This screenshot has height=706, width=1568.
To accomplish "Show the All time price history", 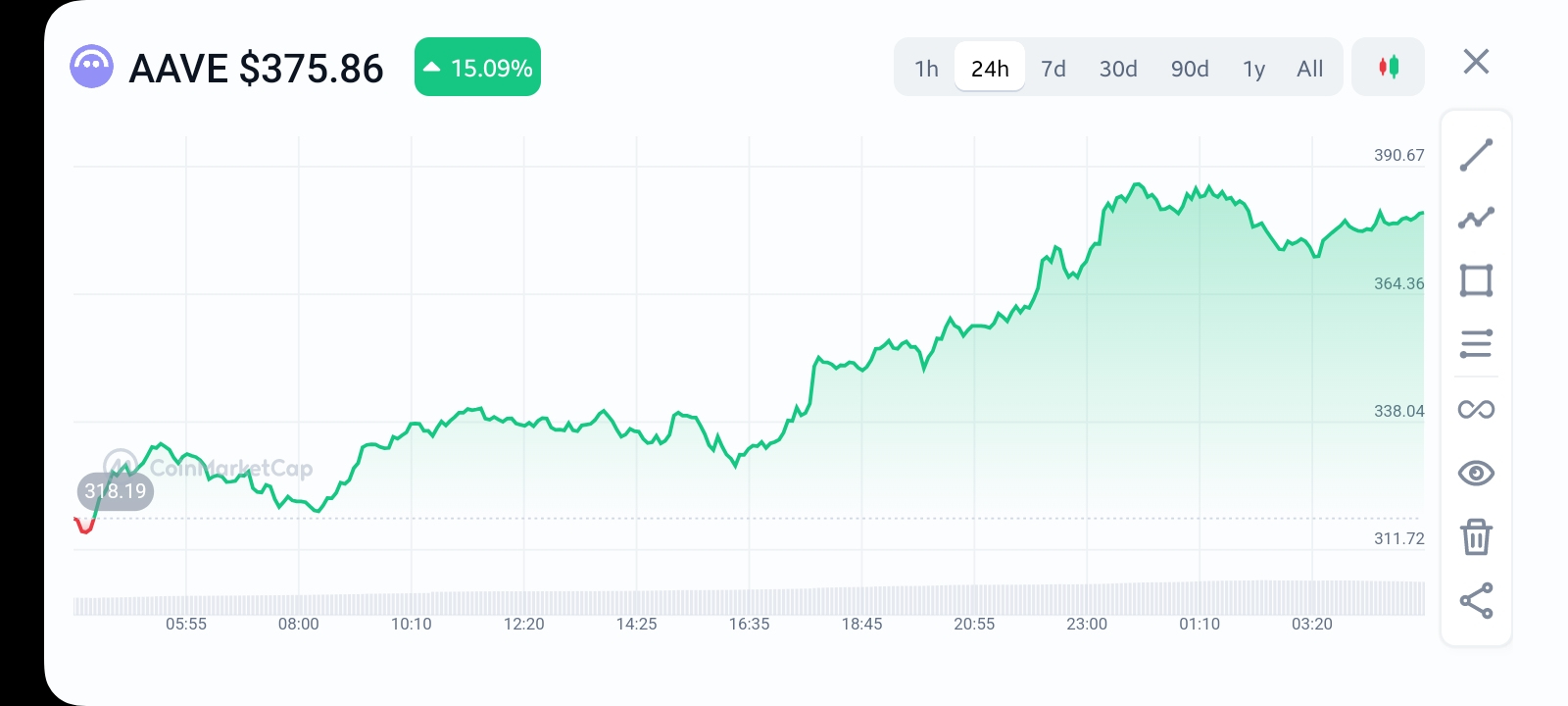I will coord(1309,69).
